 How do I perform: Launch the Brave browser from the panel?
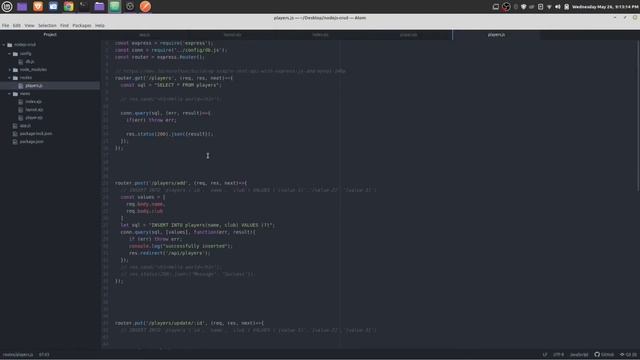pyautogui.click(x=38, y=7)
